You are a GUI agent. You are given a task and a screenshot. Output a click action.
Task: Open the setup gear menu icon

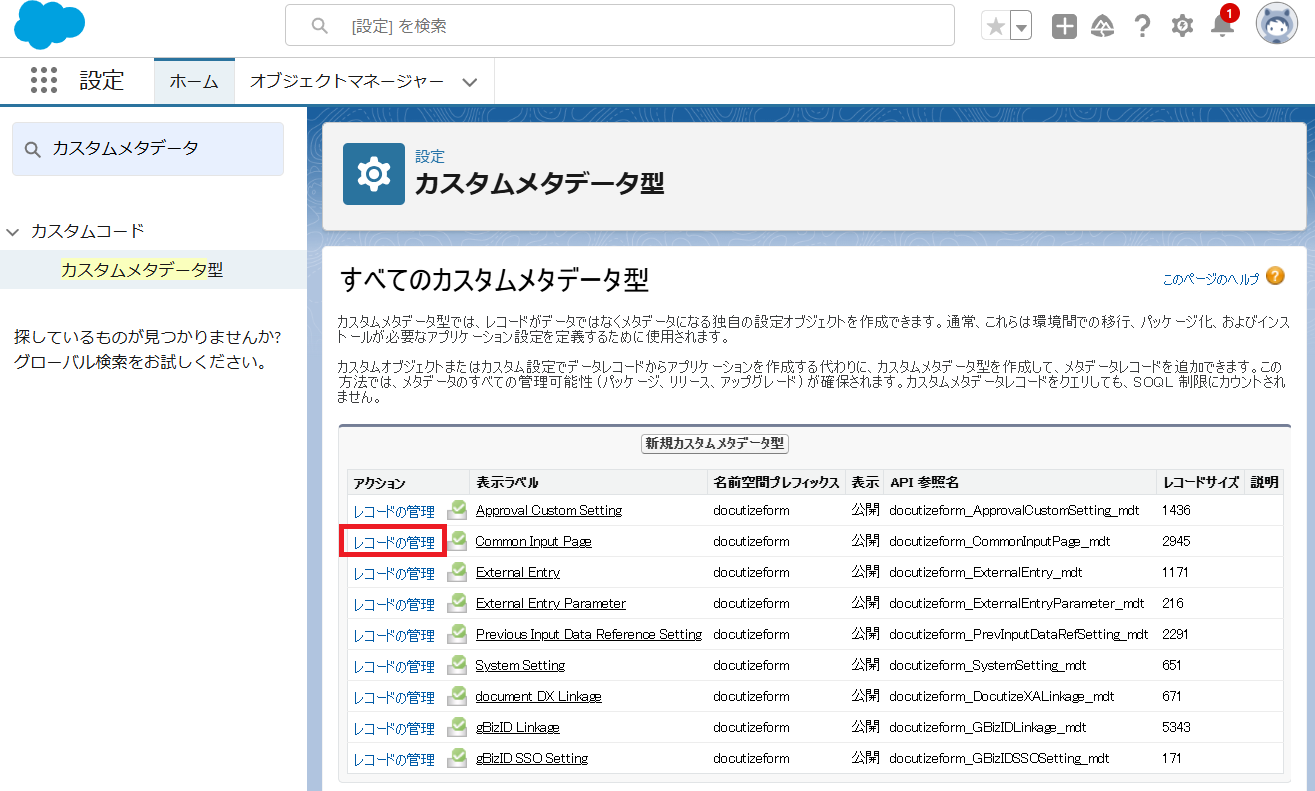tap(1182, 26)
